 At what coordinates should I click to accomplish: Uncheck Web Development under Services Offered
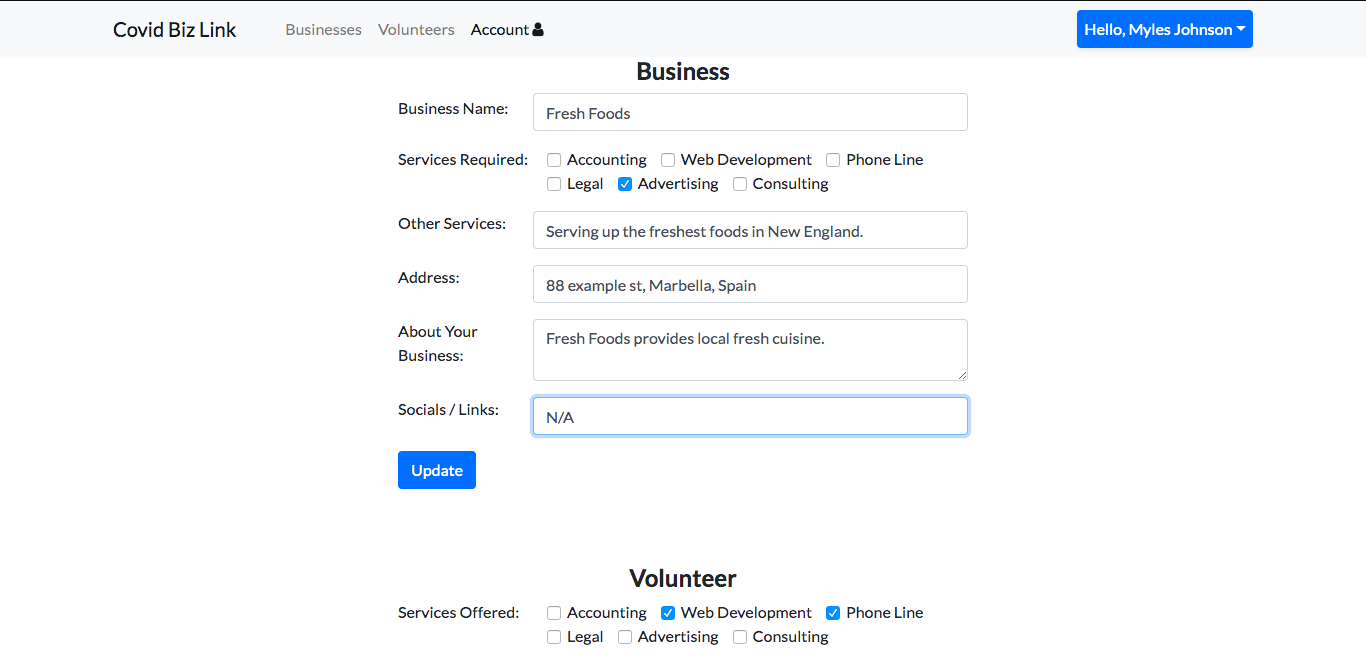click(x=668, y=613)
